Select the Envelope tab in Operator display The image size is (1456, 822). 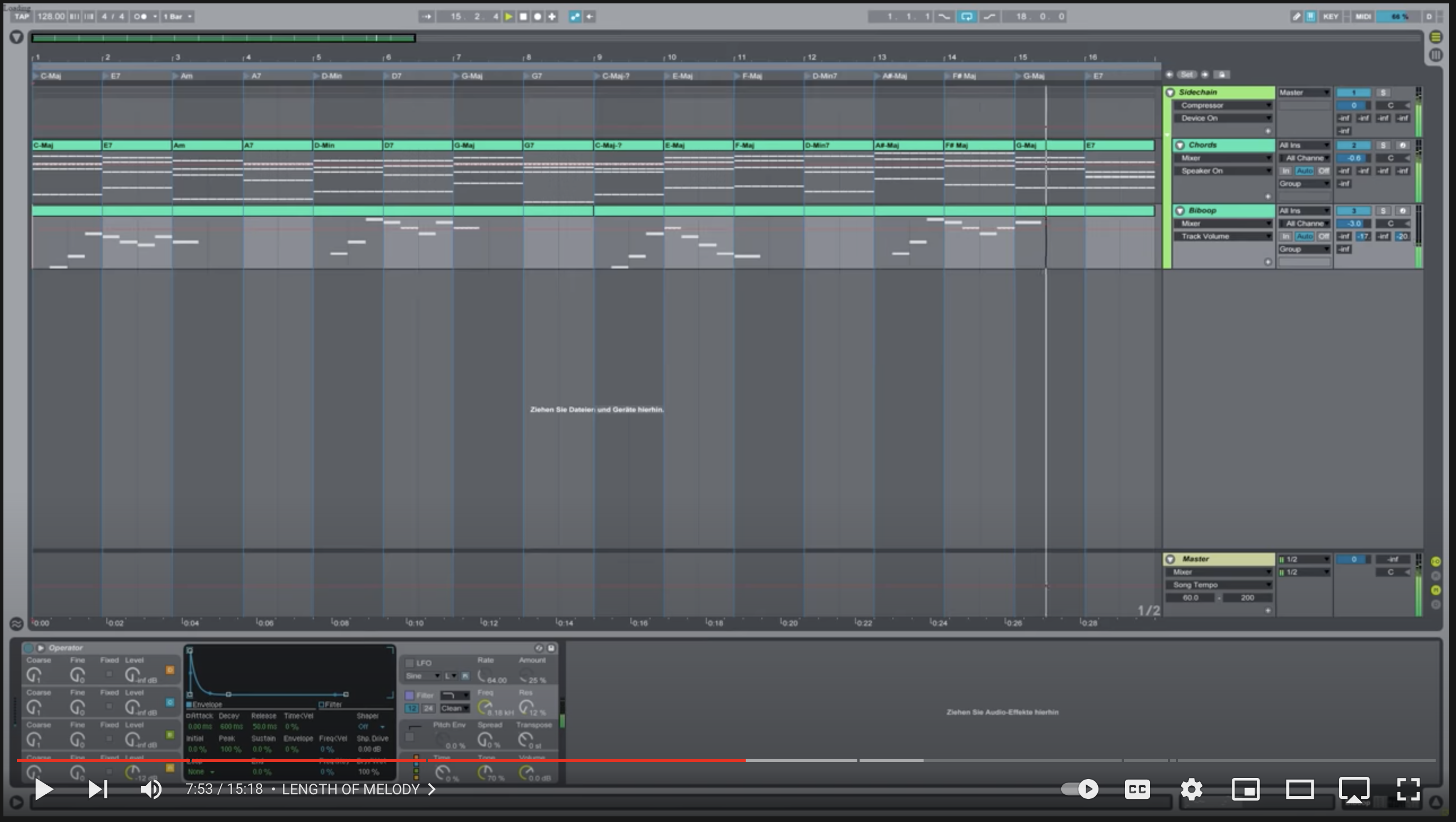click(204, 705)
